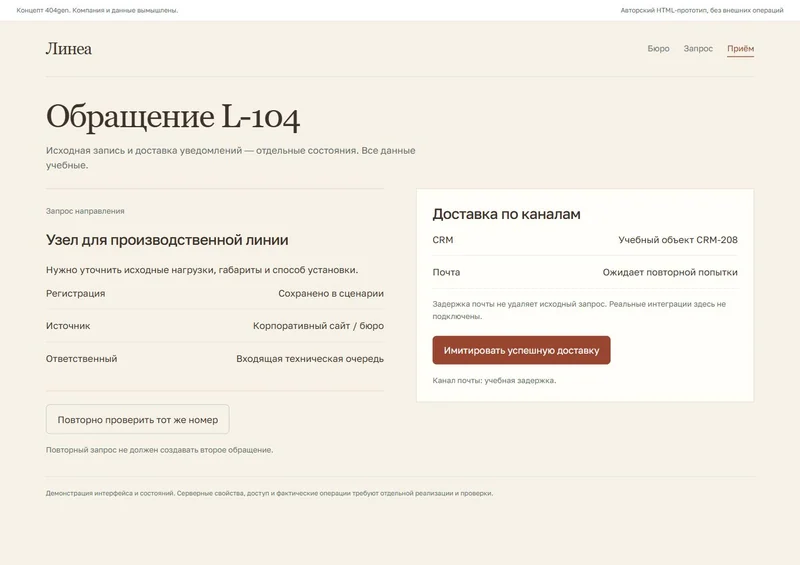Click the note about Задержка почты
800x565 pixels.
(579, 310)
